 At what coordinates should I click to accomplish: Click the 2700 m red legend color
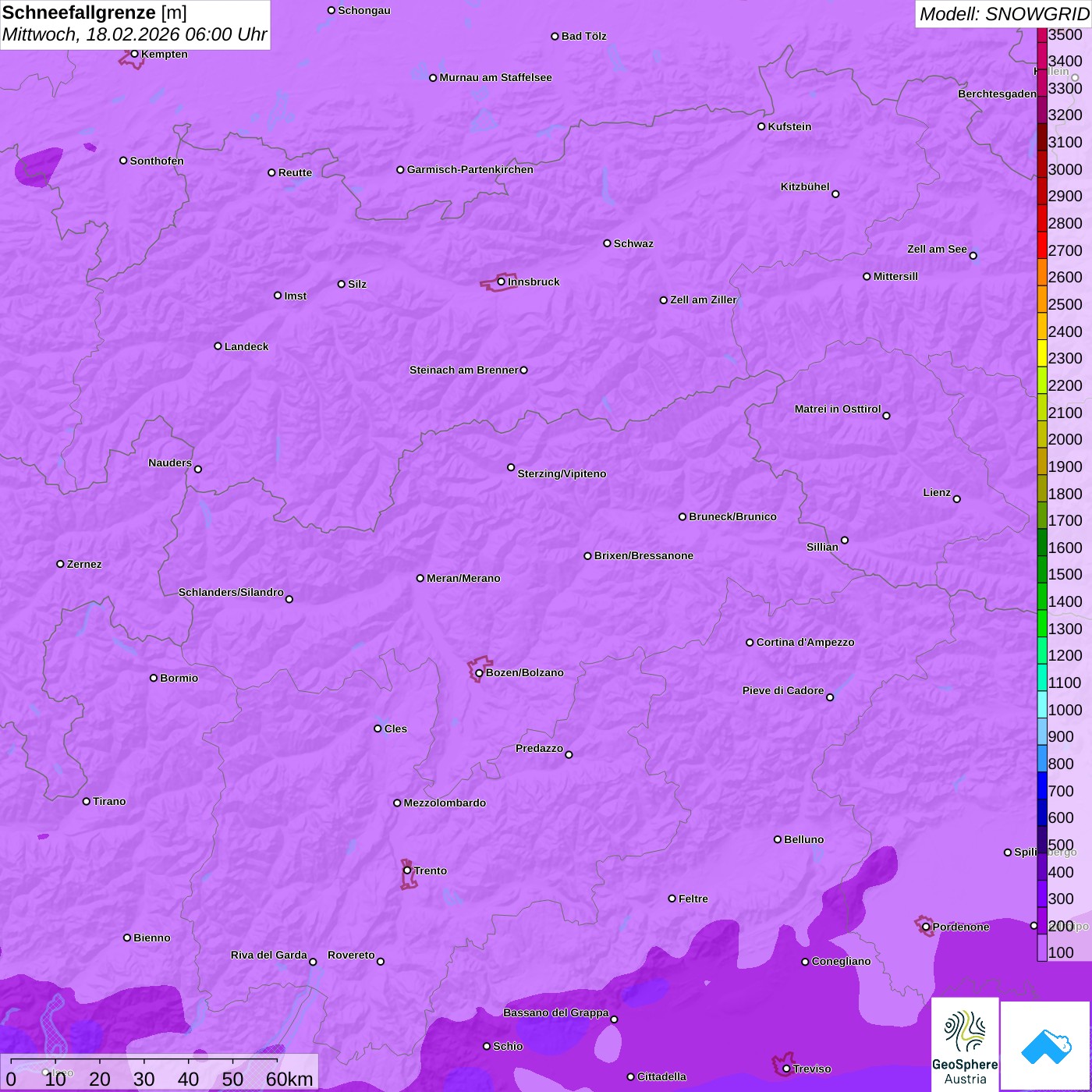click(1042, 246)
